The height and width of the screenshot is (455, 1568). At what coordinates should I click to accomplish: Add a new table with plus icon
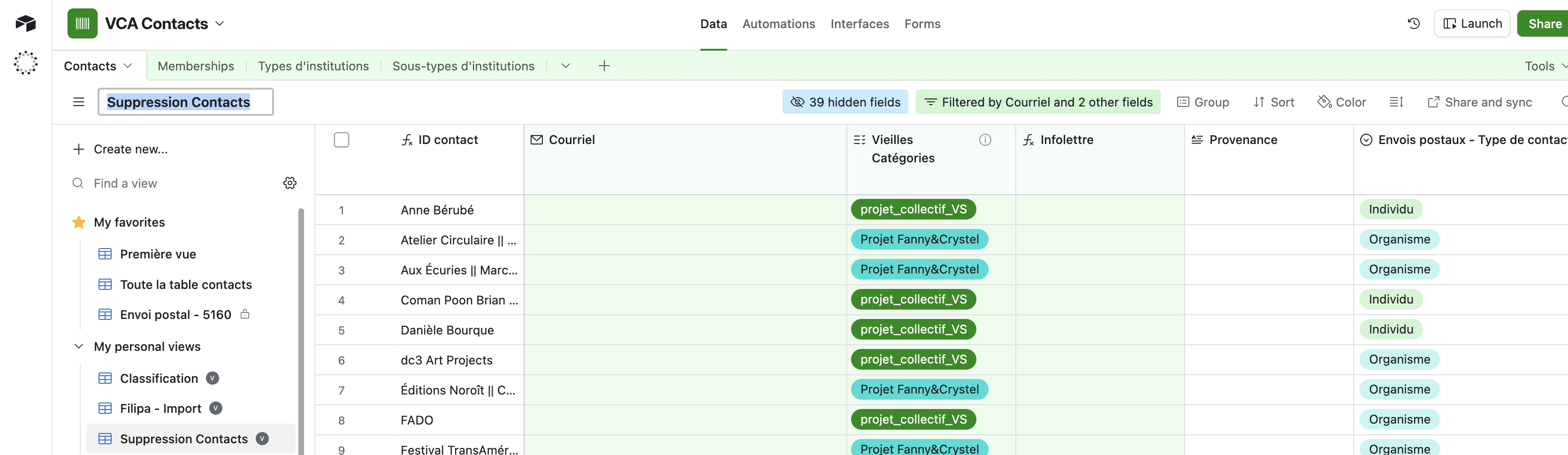click(x=603, y=66)
